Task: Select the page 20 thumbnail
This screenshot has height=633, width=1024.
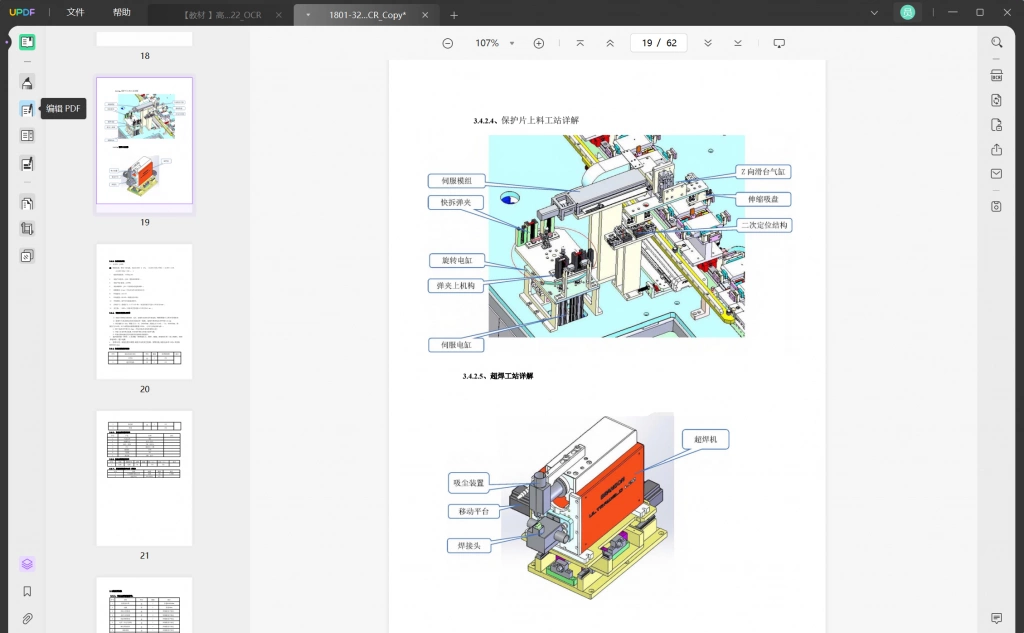Action: pyautogui.click(x=144, y=312)
